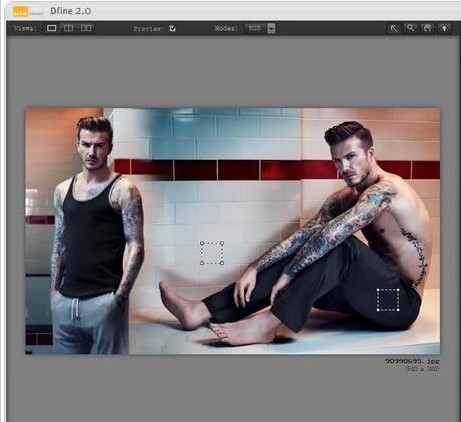Activate the arrow select tool
The image size is (461, 422).
(x=394, y=29)
